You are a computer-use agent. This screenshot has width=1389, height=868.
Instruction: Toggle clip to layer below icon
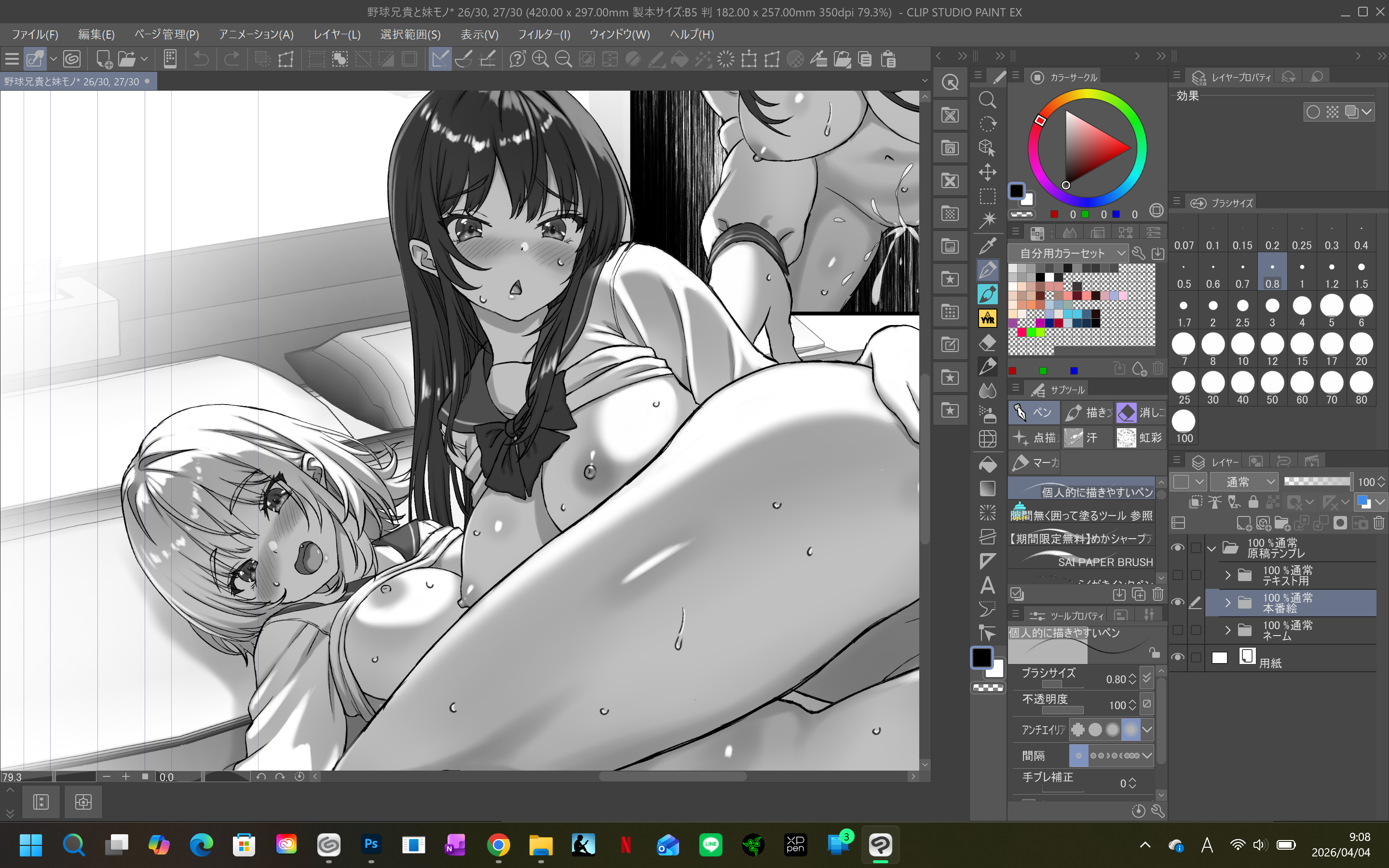1196,502
